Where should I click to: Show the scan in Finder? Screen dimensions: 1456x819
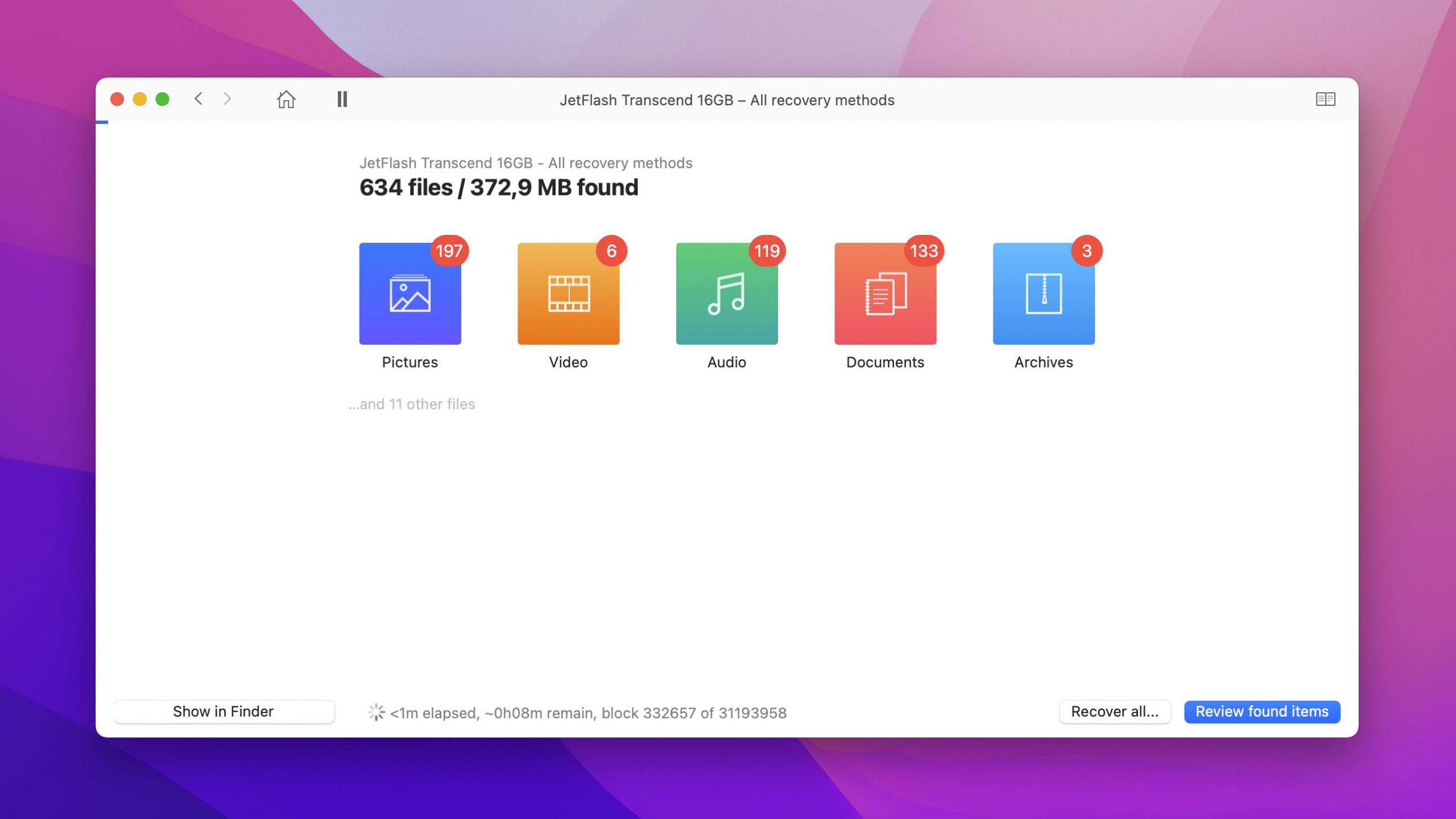[223, 712]
